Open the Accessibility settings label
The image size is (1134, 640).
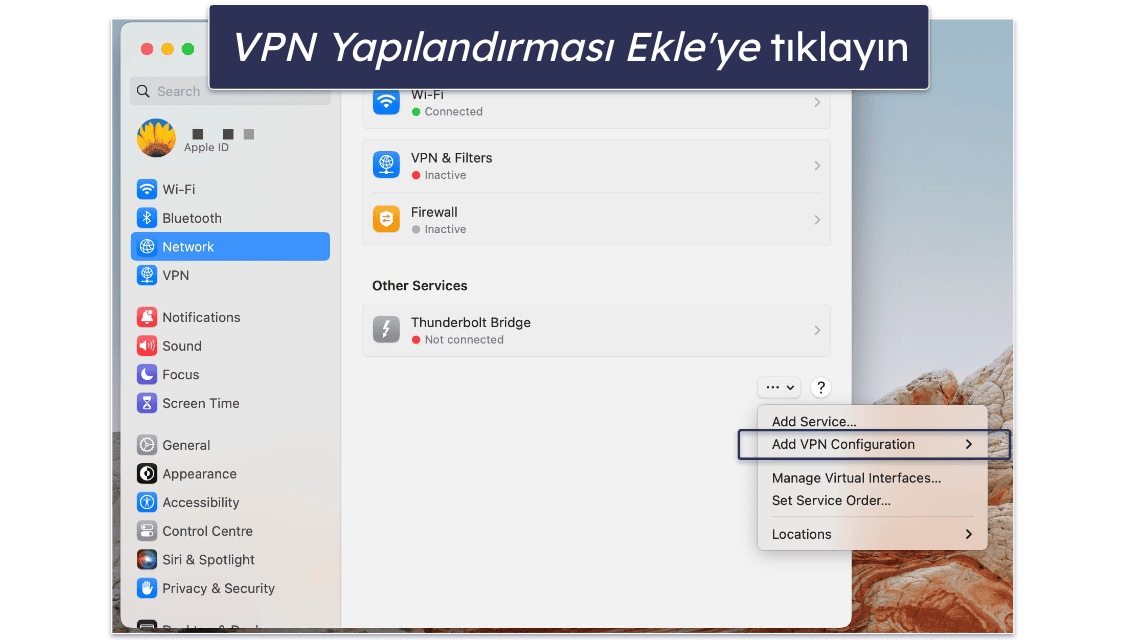coord(200,503)
